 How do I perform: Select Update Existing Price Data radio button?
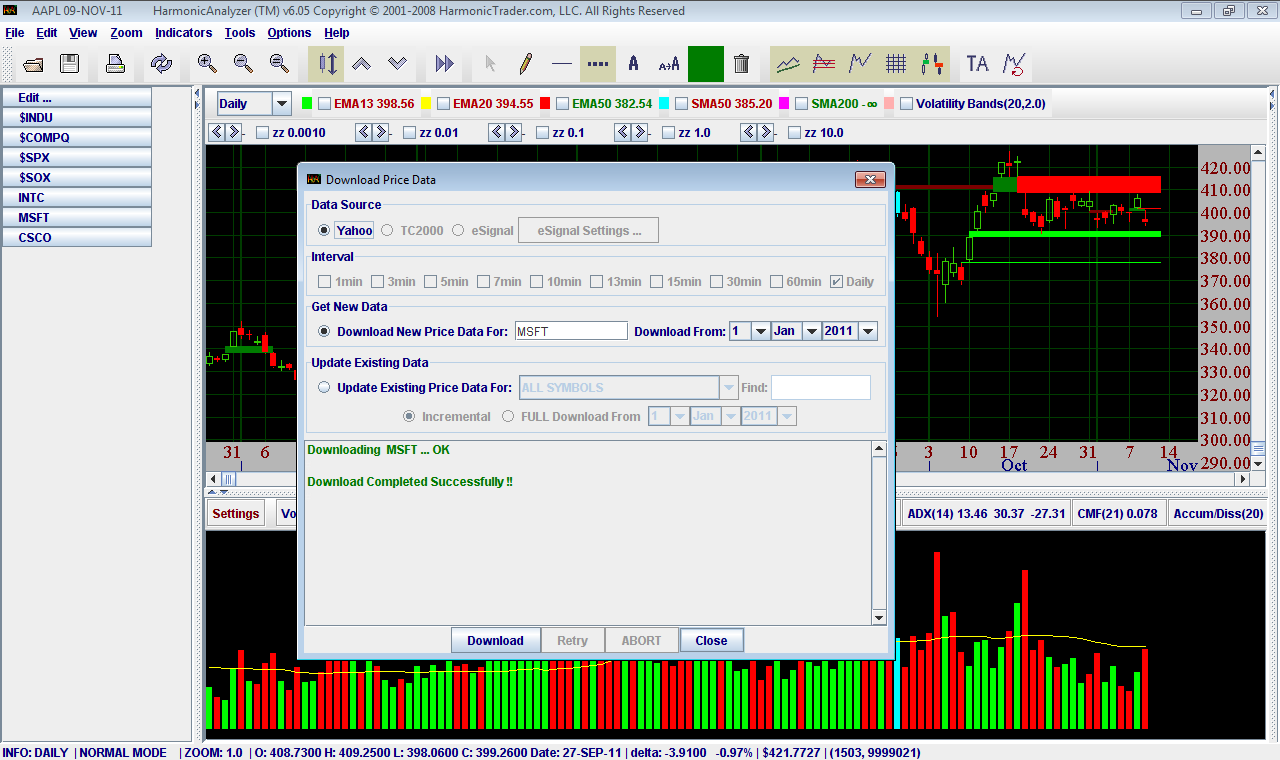324,388
